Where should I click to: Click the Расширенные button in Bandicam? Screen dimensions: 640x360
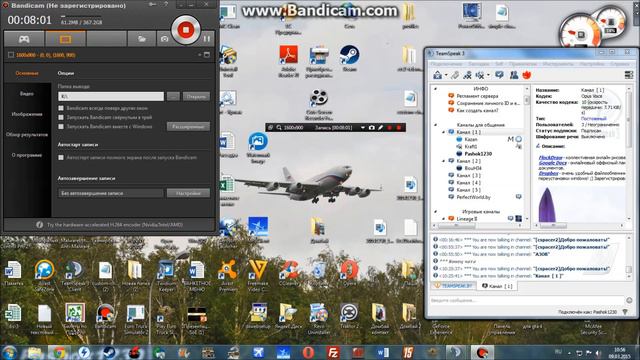(188, 127)
